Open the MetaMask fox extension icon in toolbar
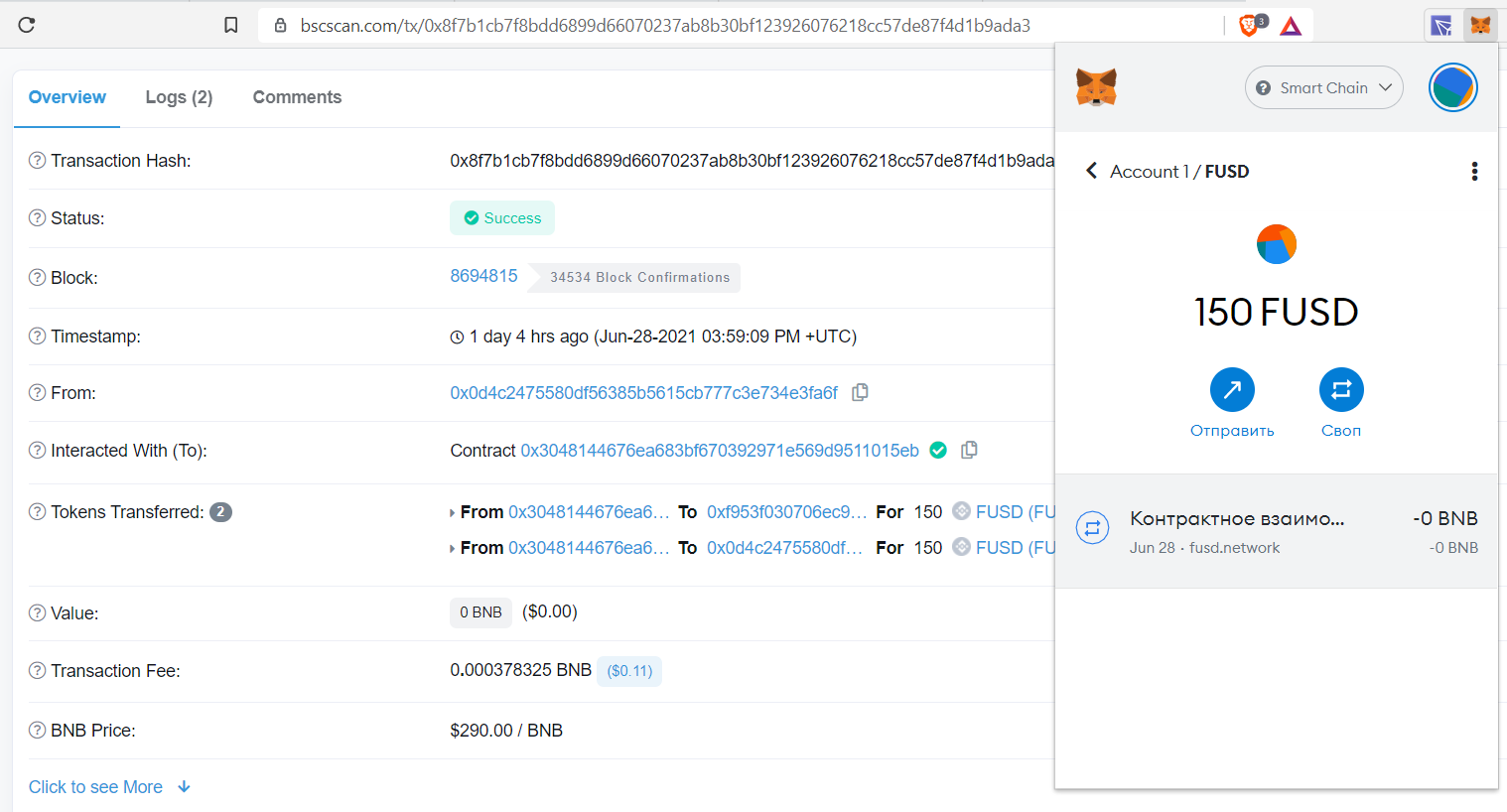The image size is (1507, 812). tap(1480, 25)
